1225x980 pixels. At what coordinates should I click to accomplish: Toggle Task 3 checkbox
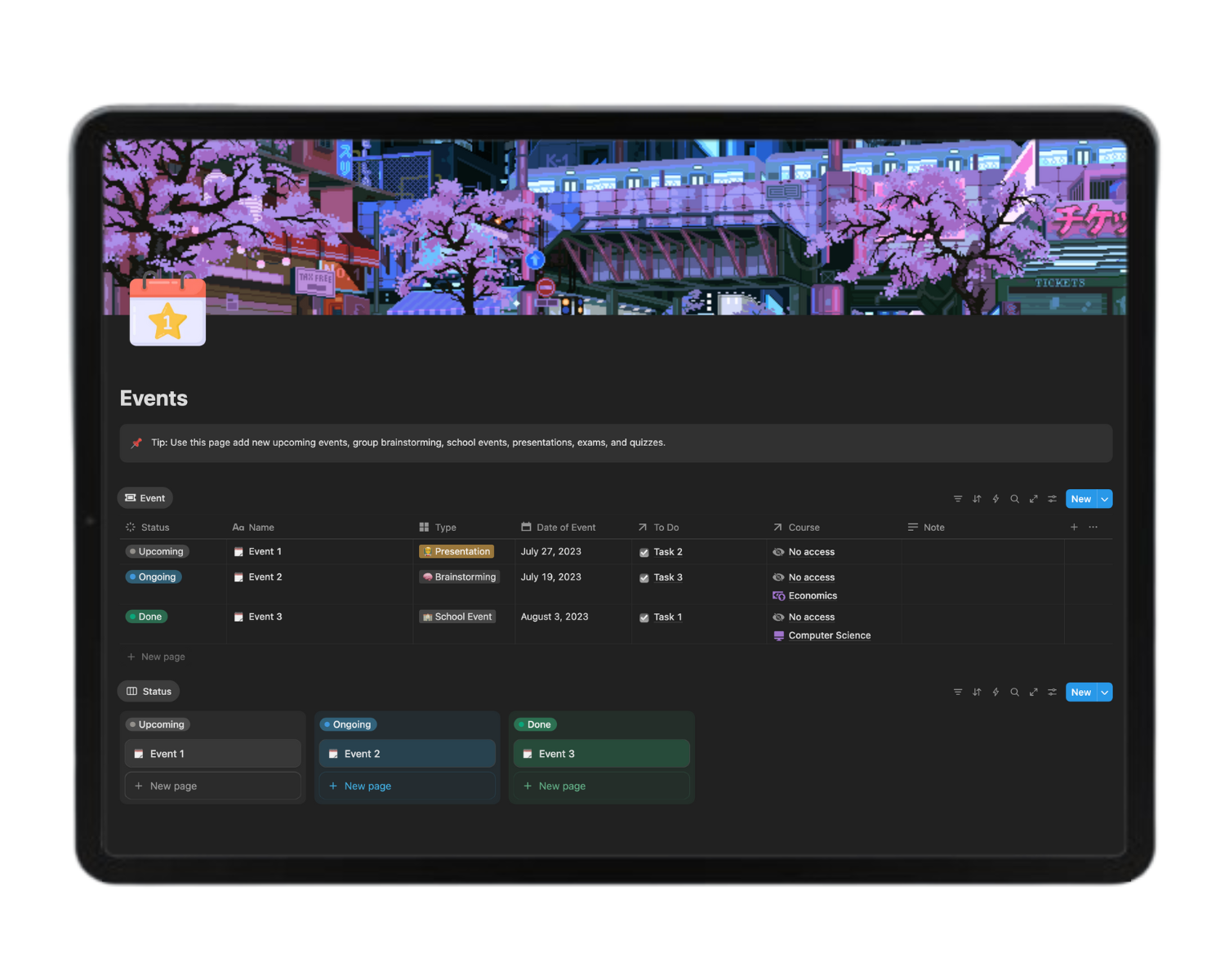coord(644,578)
